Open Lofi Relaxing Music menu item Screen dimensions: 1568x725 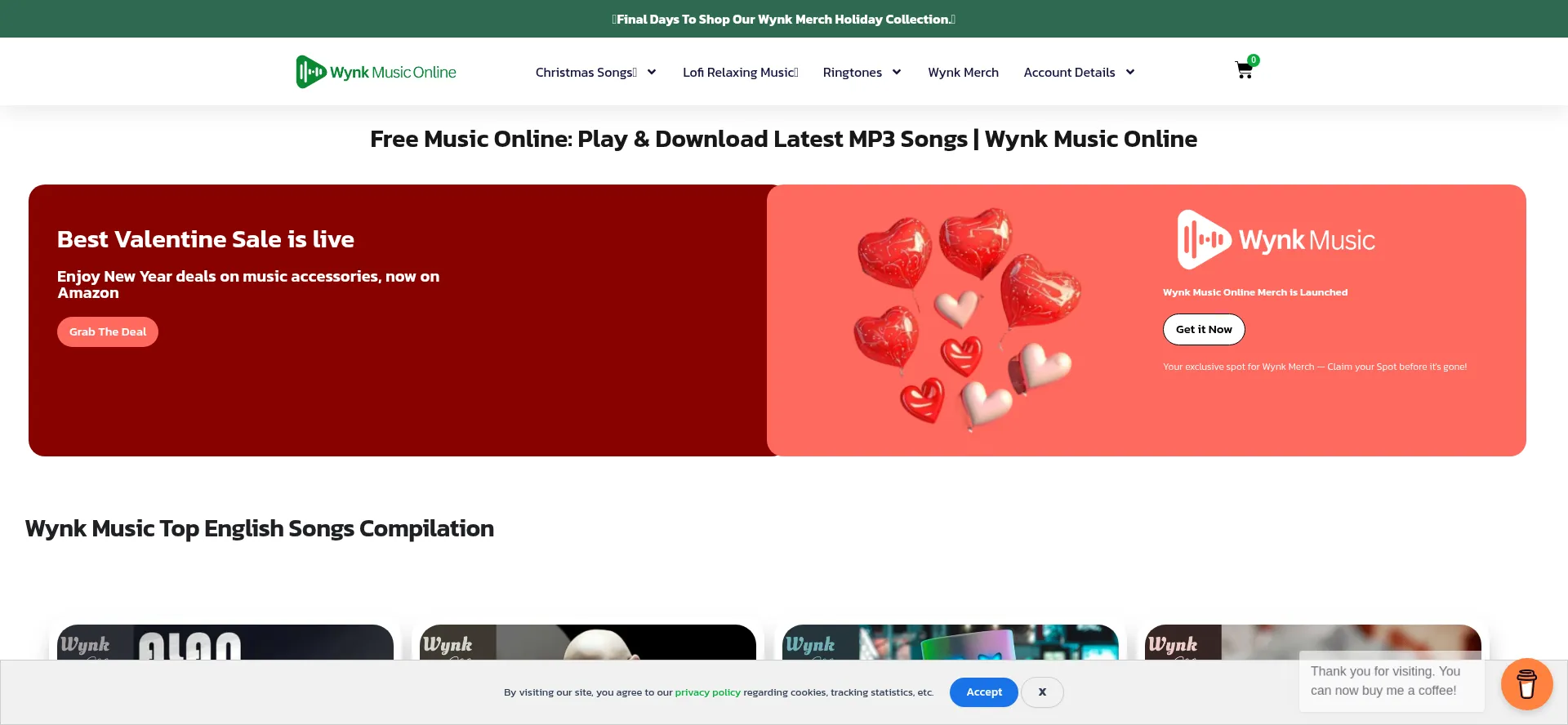click(x=740, y=72)
